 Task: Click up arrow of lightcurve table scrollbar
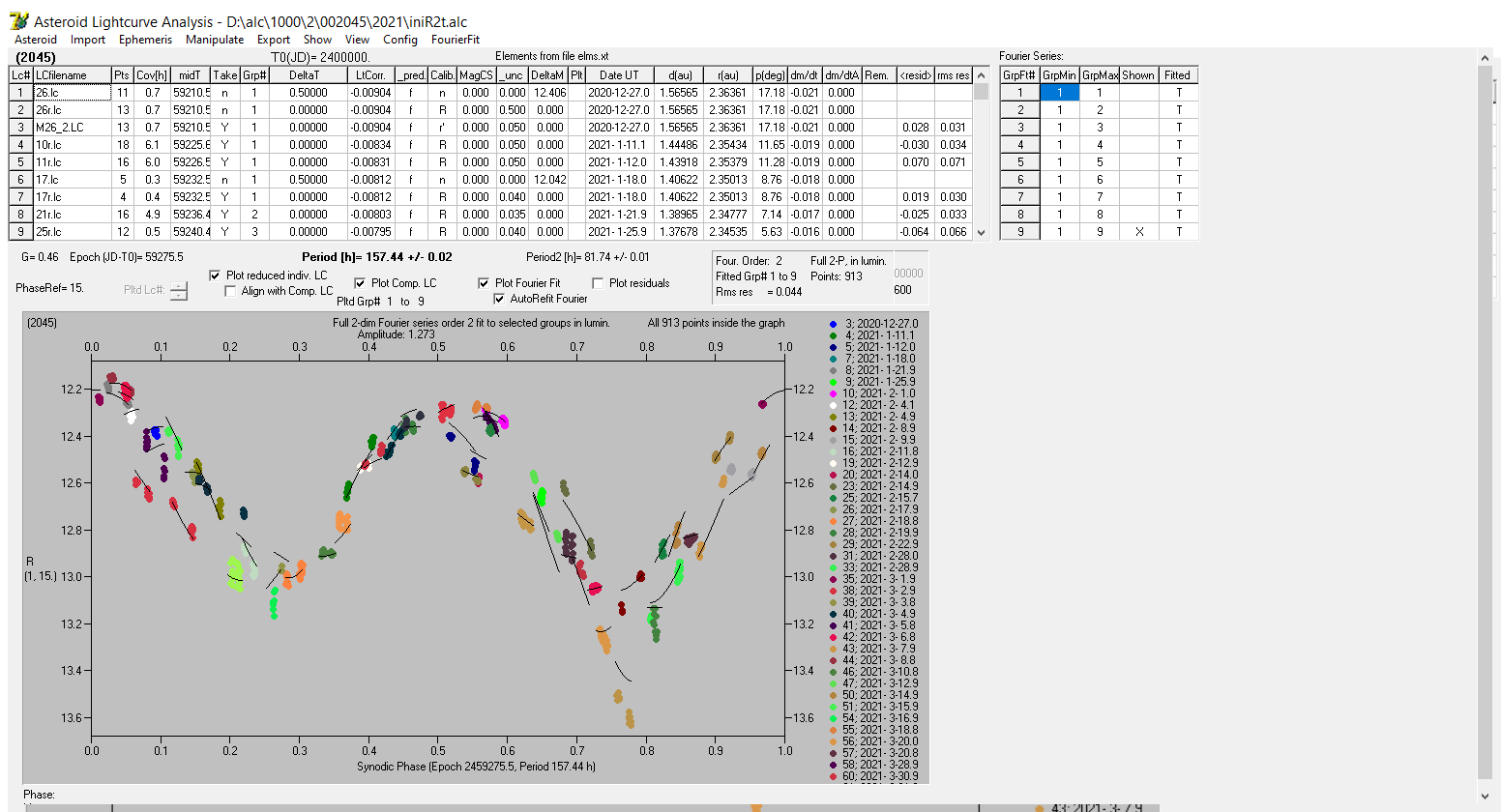982,75
